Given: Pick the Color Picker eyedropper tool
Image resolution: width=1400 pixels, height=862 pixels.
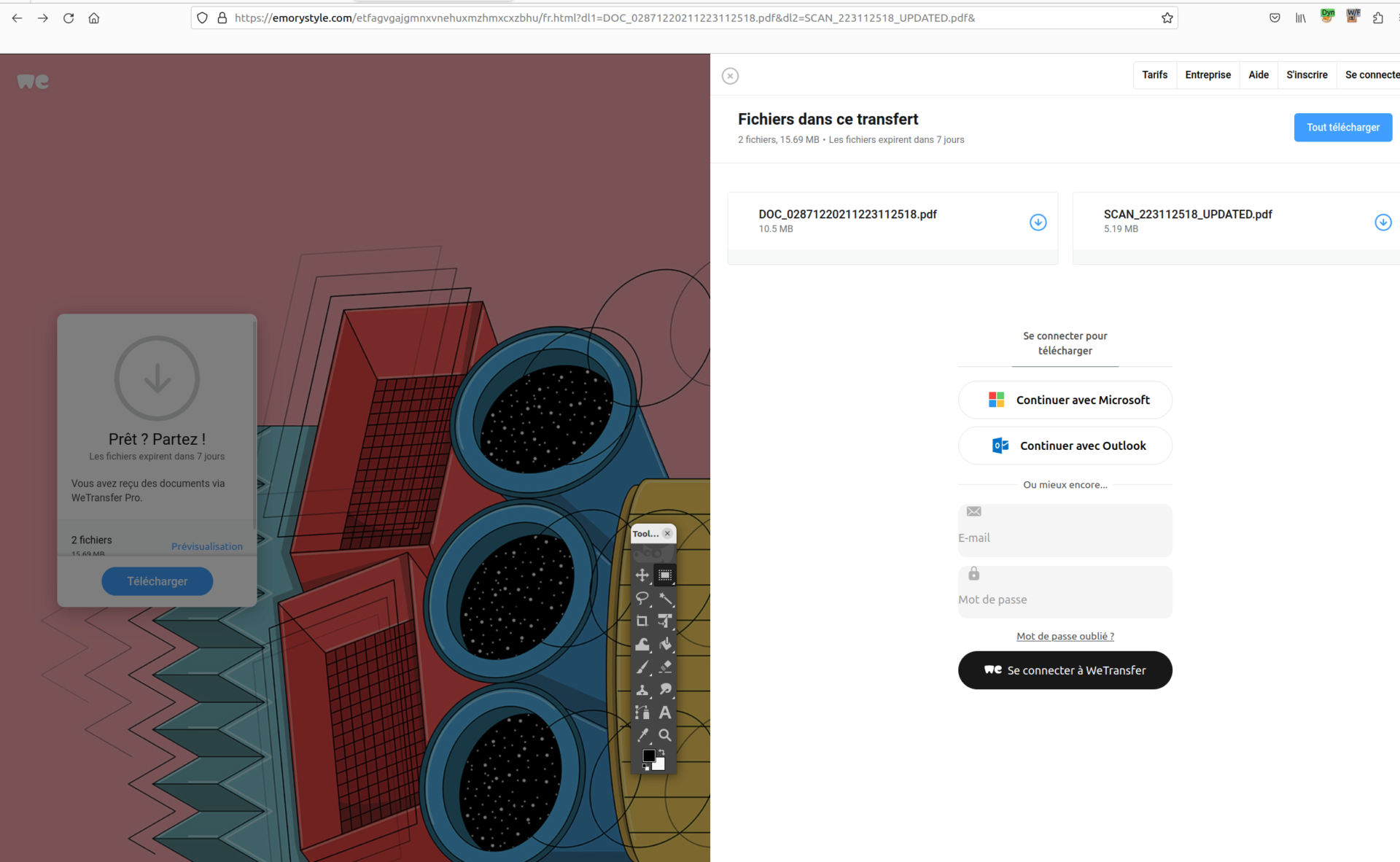Looking at the screenshot, I should point(642,735).
